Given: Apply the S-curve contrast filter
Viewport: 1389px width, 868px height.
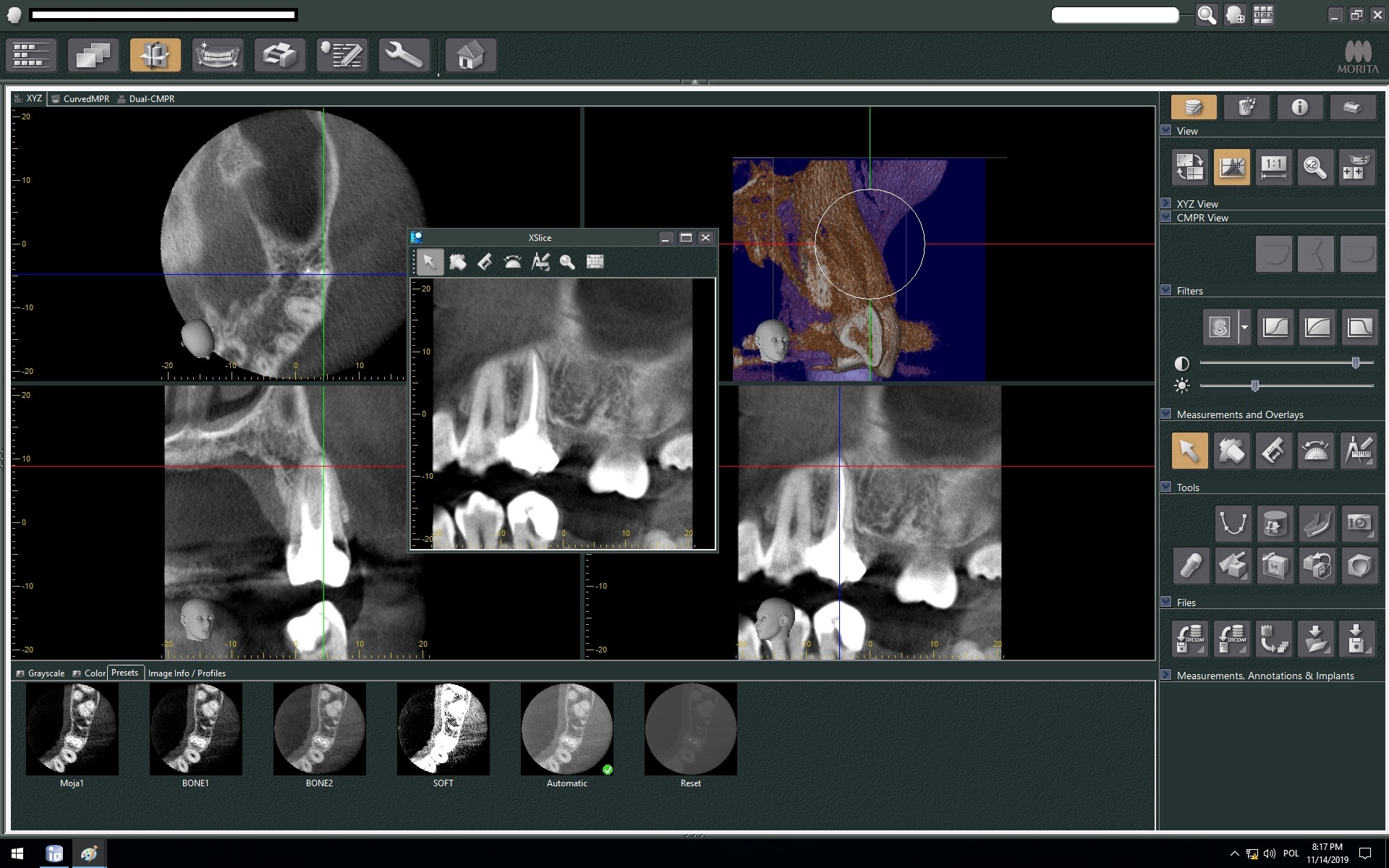Looking at the screenshot, I should (1275, 327).
